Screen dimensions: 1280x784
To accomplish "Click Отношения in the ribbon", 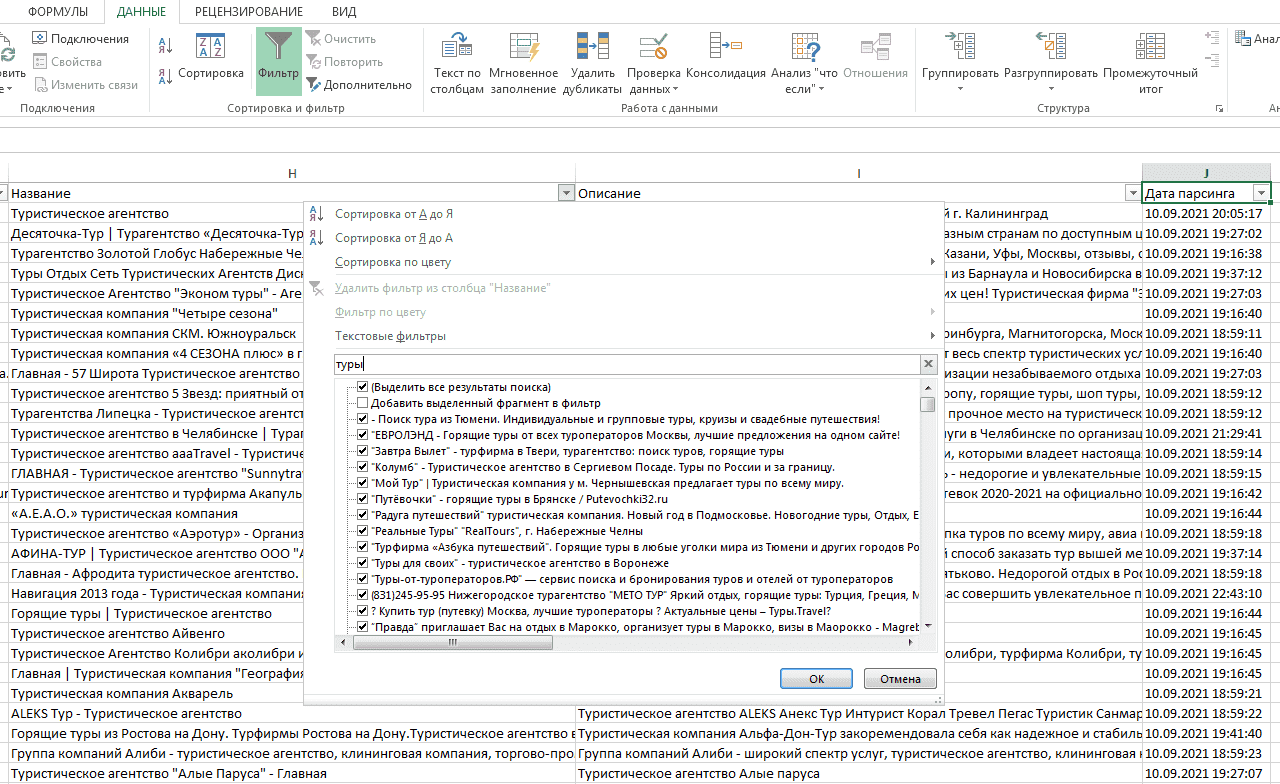I will click(875, 58).
